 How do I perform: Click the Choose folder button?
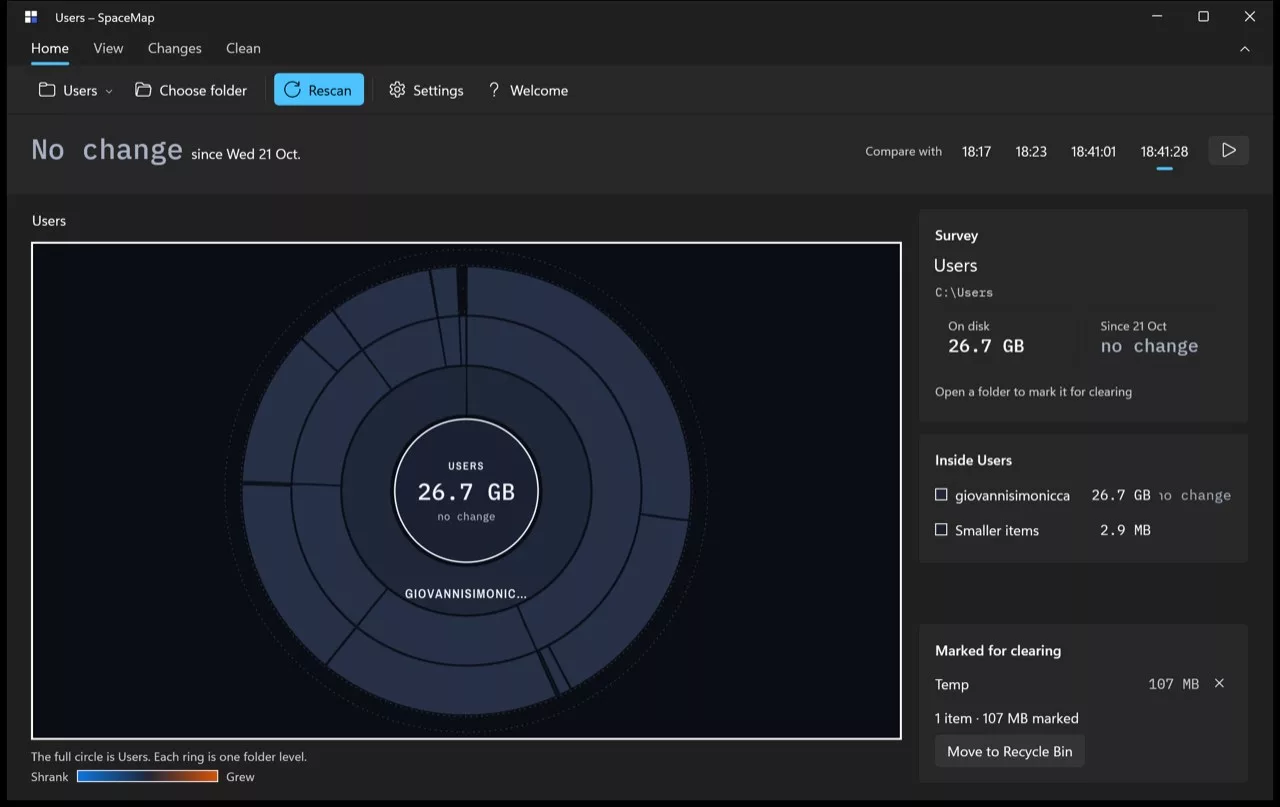[191, 90]
